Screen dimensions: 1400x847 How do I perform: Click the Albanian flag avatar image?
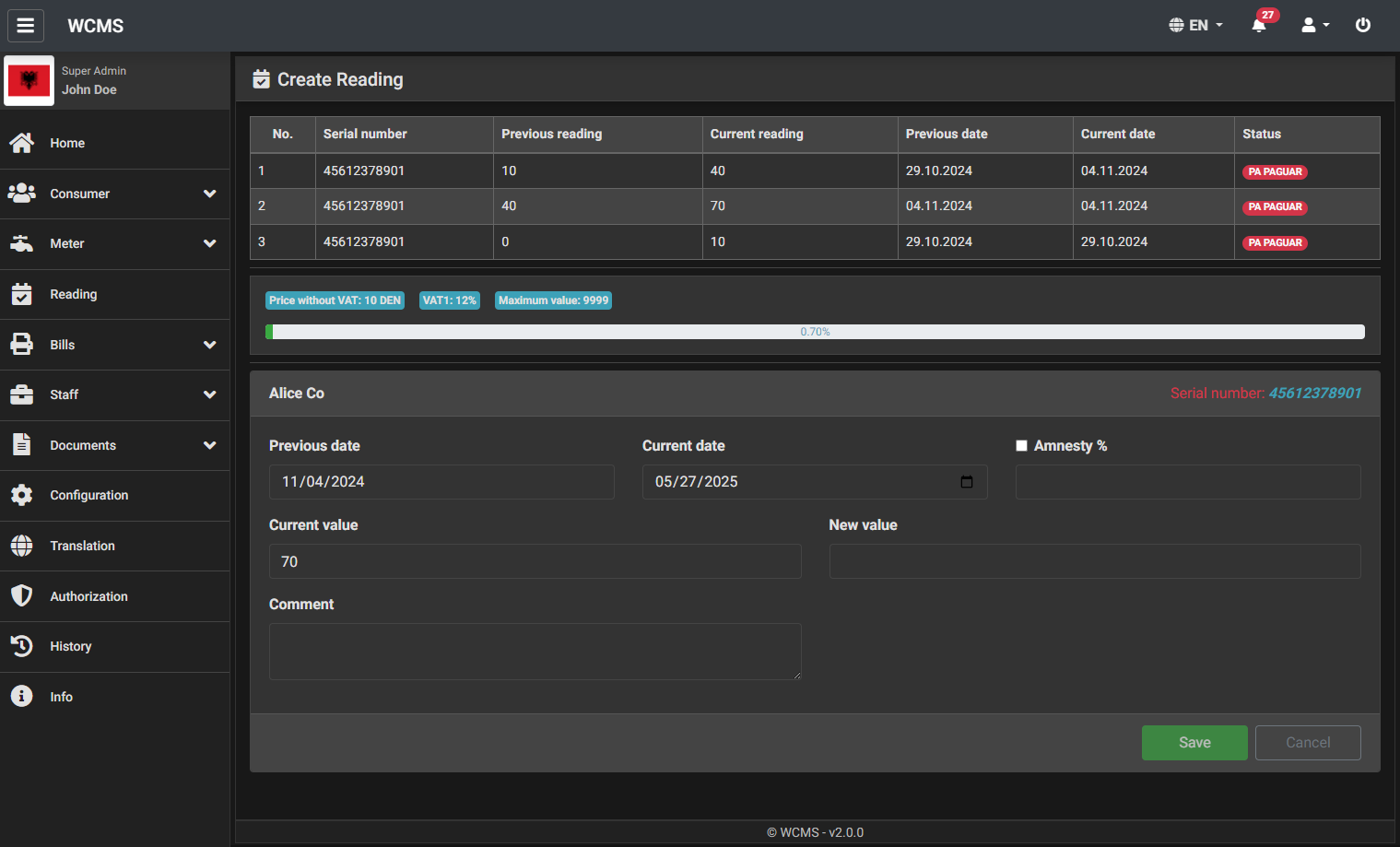(x=29, y=81)
